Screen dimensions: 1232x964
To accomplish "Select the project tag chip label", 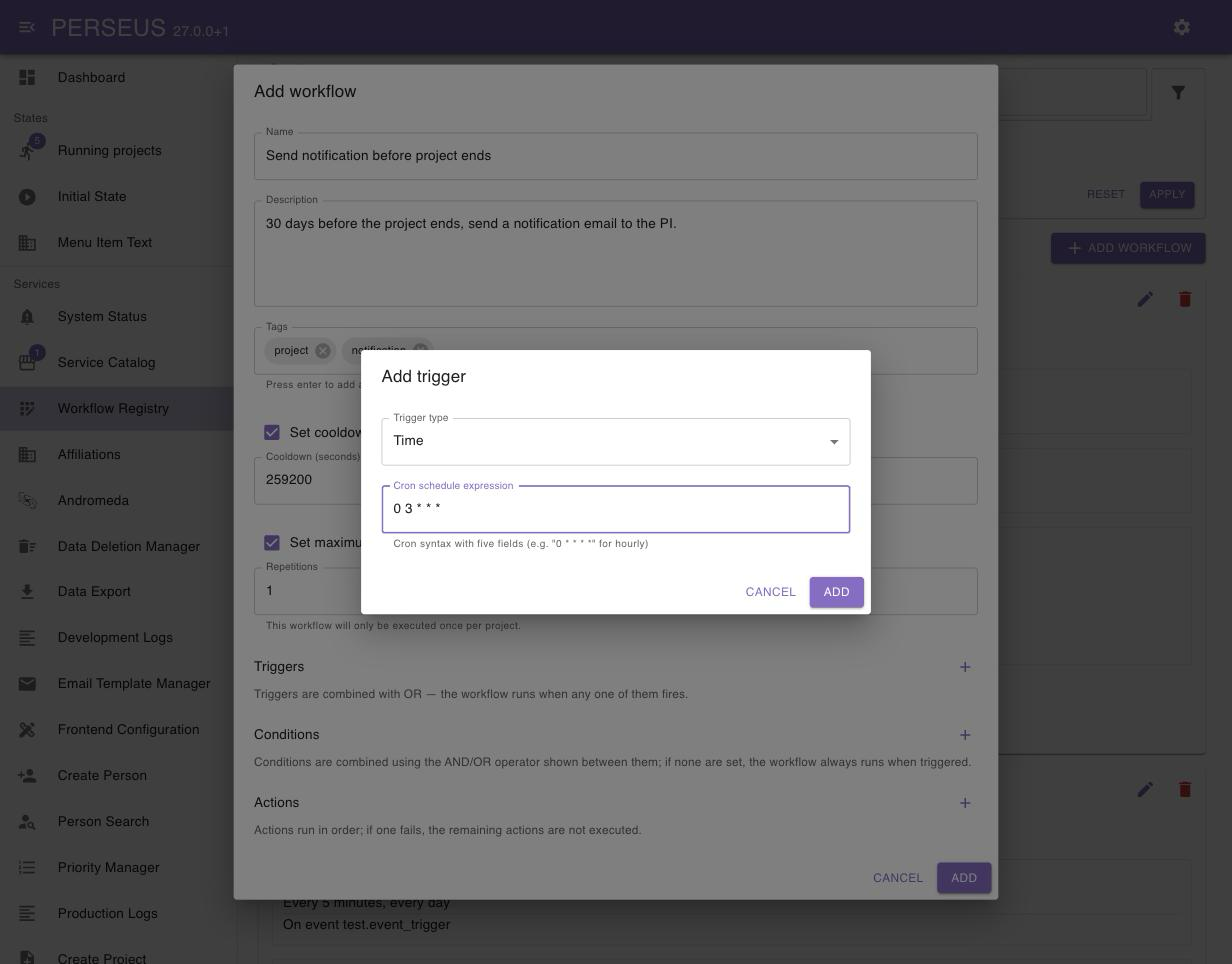I will point(291,351).
